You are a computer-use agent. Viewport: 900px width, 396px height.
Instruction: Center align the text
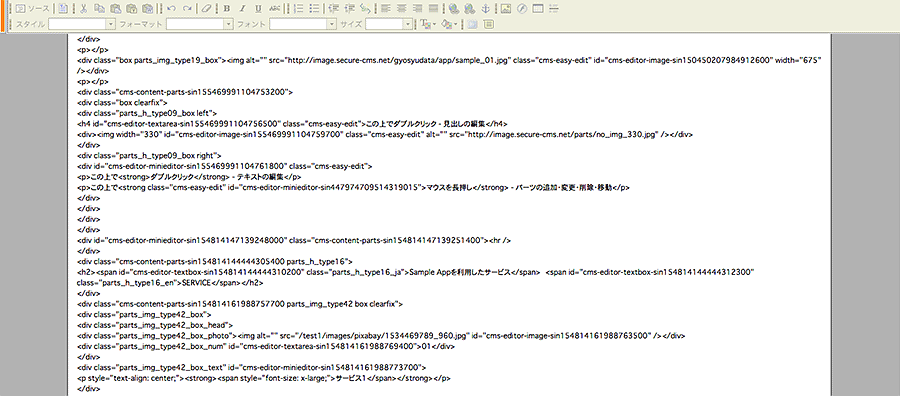click(x=402, y=9)
